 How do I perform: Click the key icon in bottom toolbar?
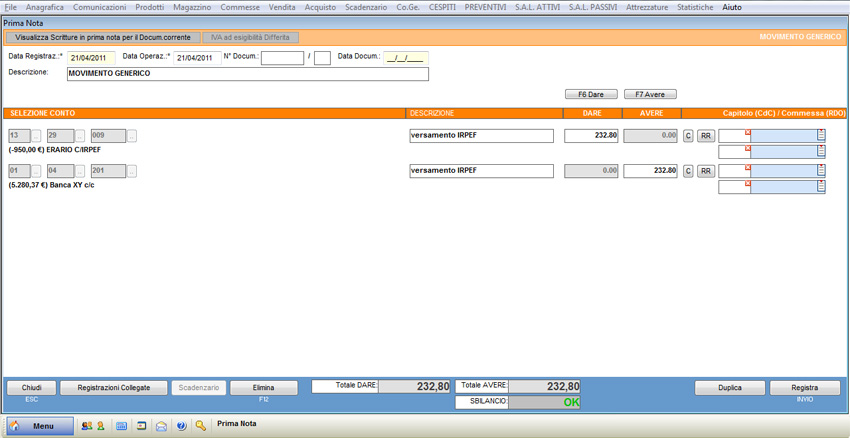tap(201, 426)
